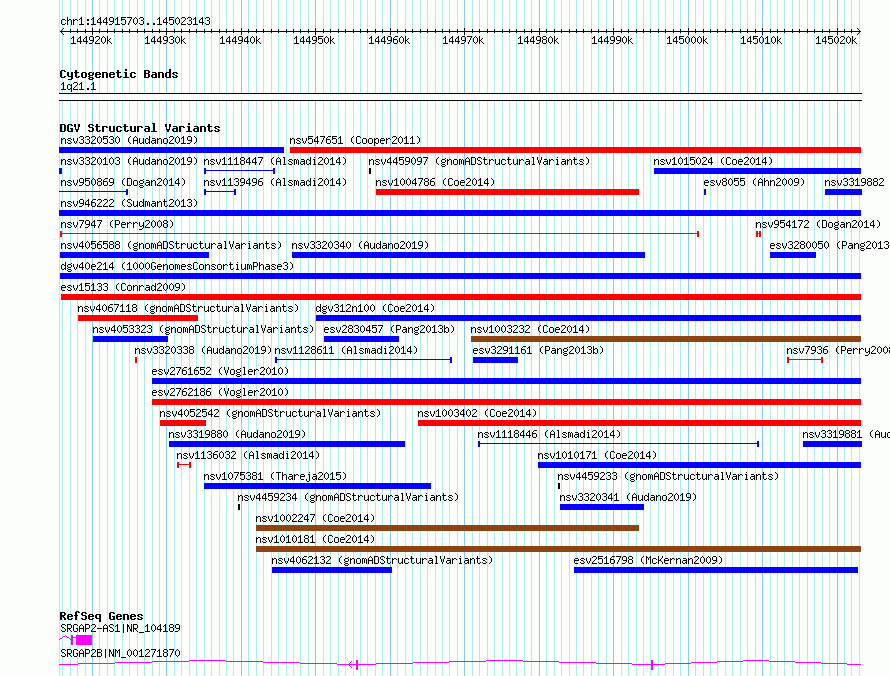Viewport: 890px width, 676px height.
Task: Click the nsv3320340 (Audano2019) label
Action: (x=360, y=245)
